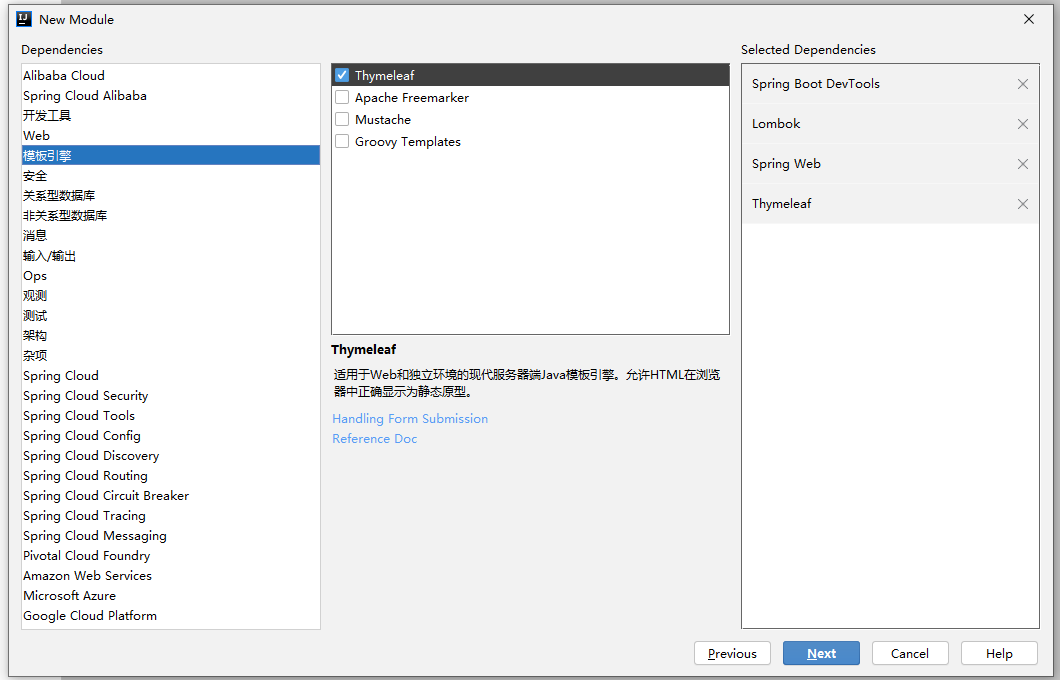Image resolution: width=1060 pixels, height=680 pixels.
Task: Select the Spring Cloud Routing category
Action: [x=171, y=476]
